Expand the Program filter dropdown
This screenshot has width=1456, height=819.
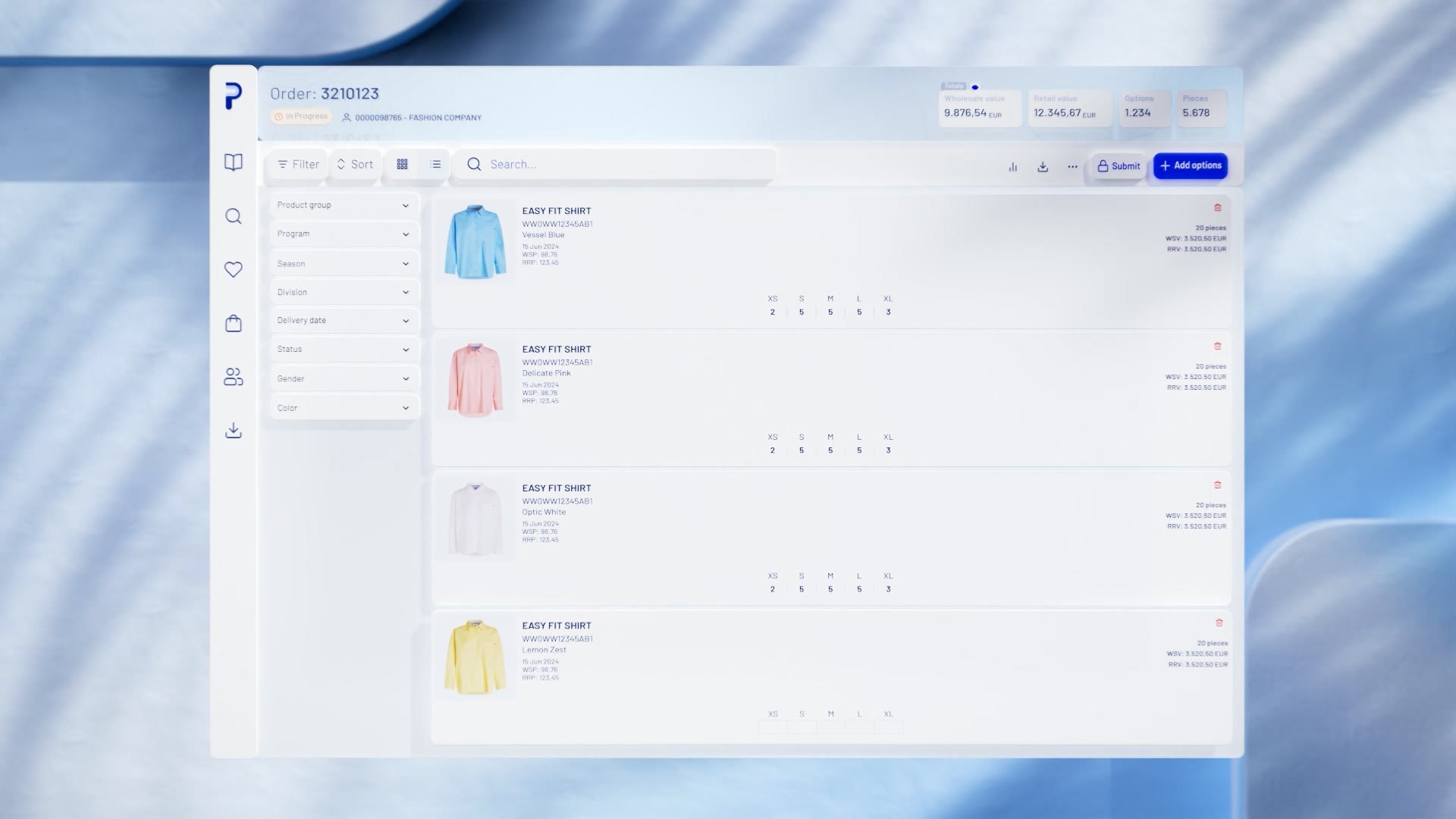click(x=344, y=234)
